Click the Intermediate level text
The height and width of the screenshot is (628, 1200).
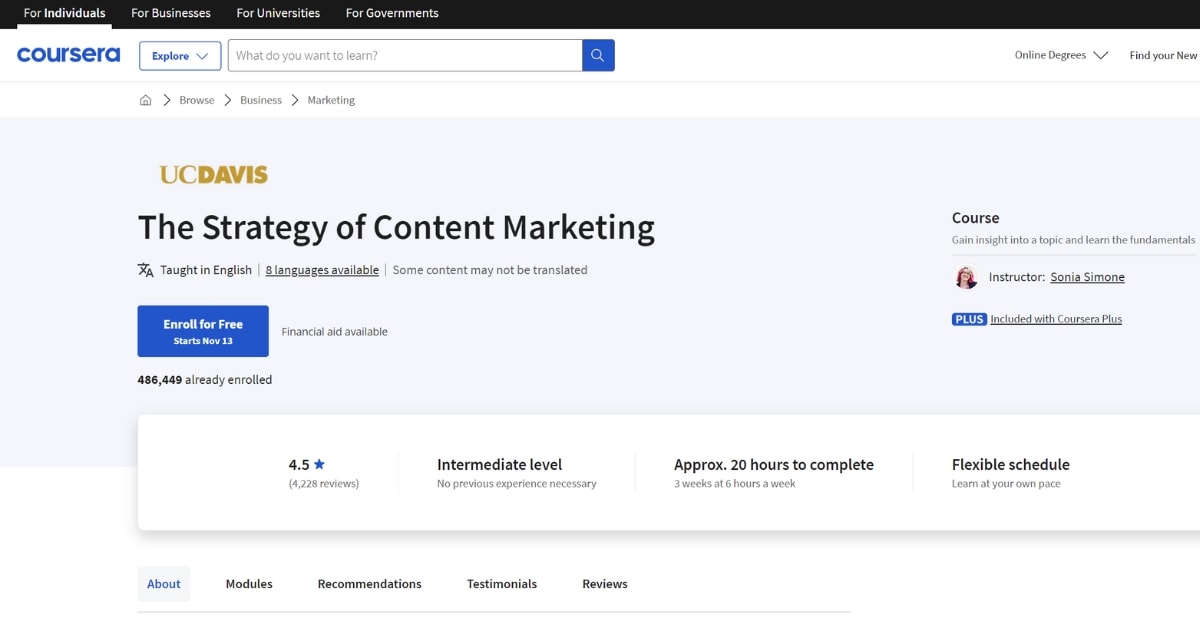pos(500,465)
